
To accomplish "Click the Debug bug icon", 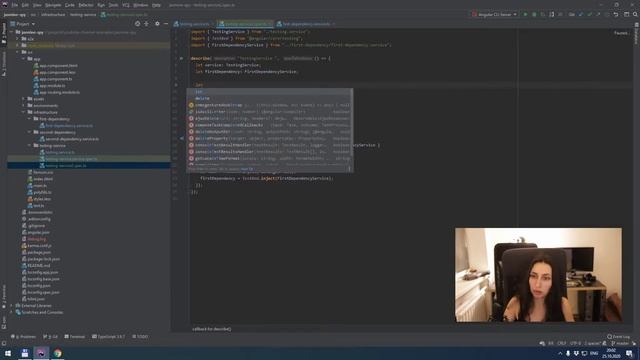I will [x=534, y=14].
